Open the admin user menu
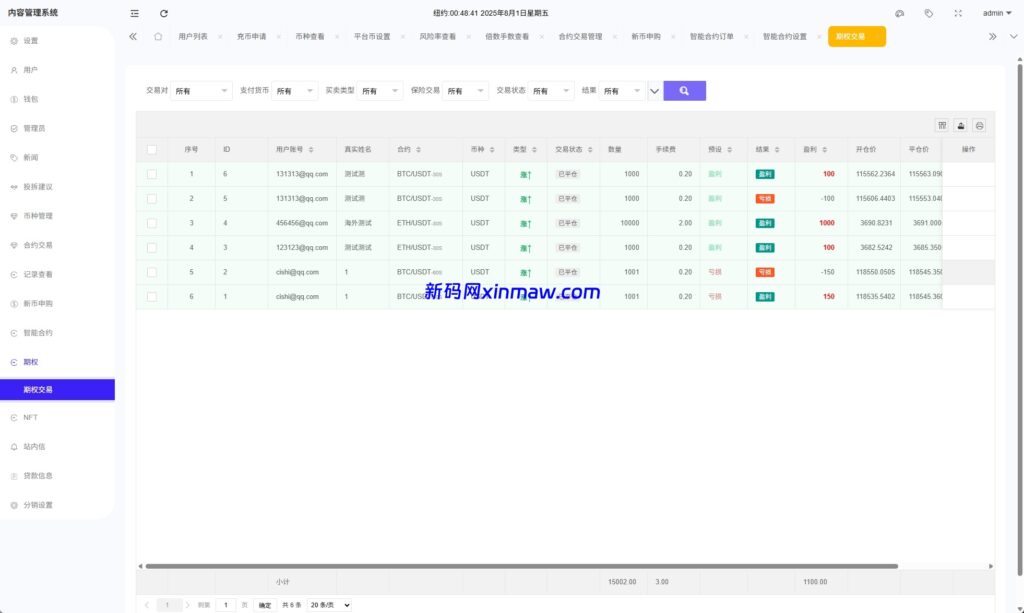 [996, 13]
